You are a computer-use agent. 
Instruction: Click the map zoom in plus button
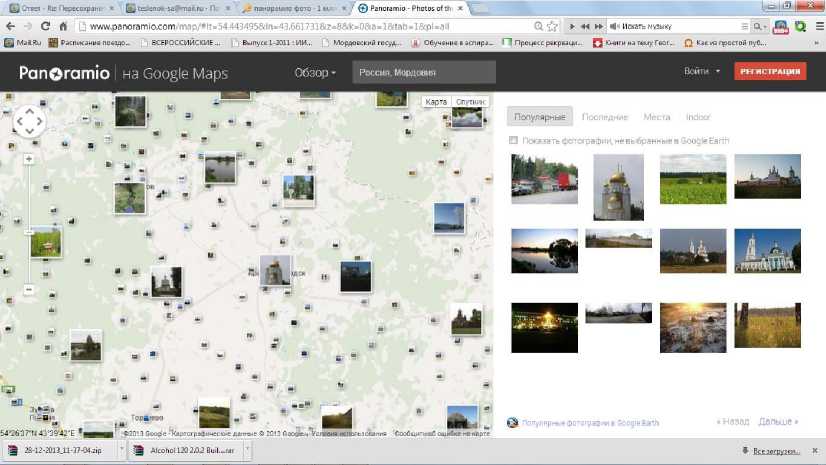(29, 159)
